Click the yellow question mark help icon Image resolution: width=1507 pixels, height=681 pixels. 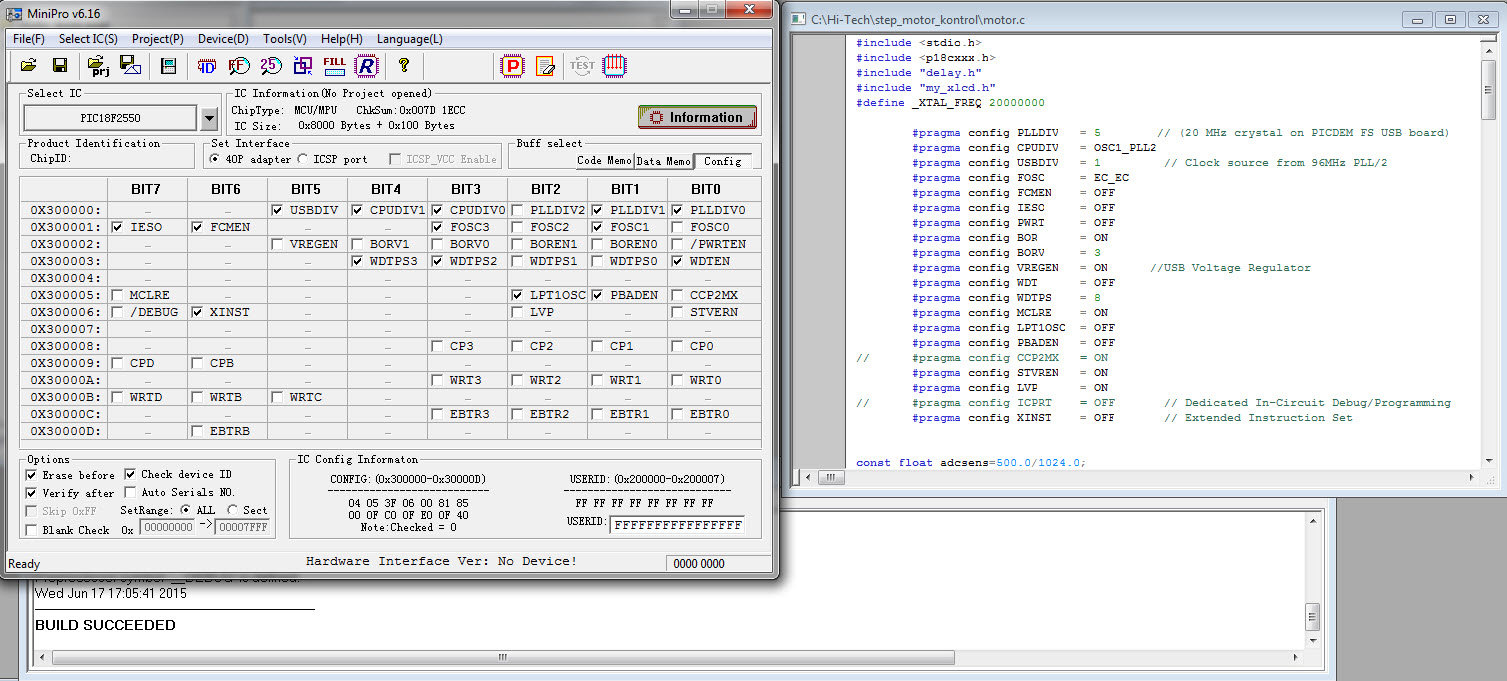click(404, 66)
